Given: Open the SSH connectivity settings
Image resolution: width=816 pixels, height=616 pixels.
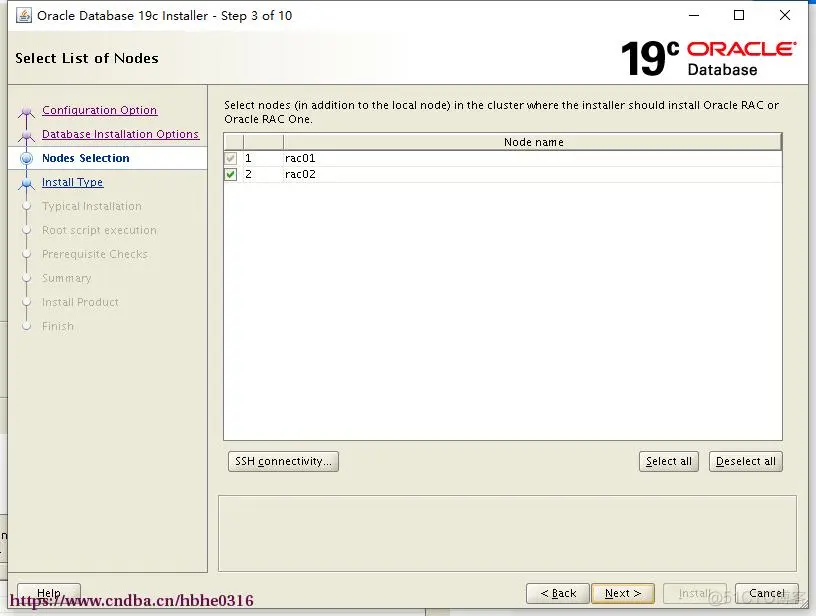Looking at the screenshot, I should pyautogui.click(x=283, y=461).
